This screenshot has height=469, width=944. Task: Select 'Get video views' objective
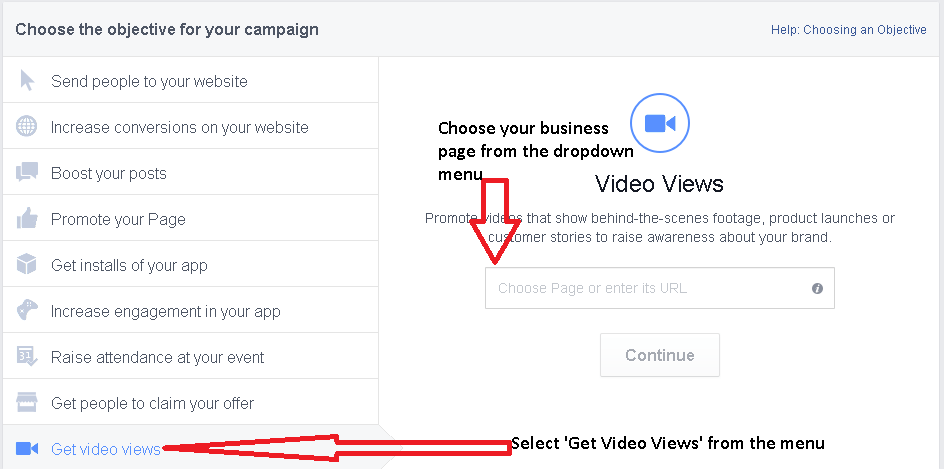coord(105,449)
